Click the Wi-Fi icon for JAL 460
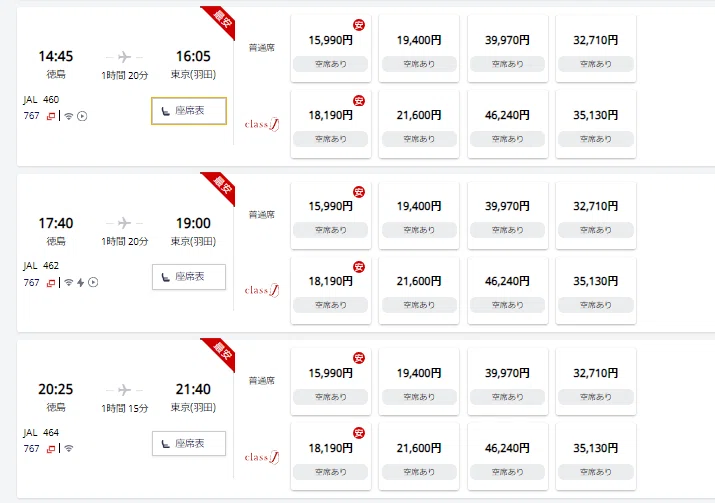This screenshot has width=715, height=503. click(x=68, y=115)
